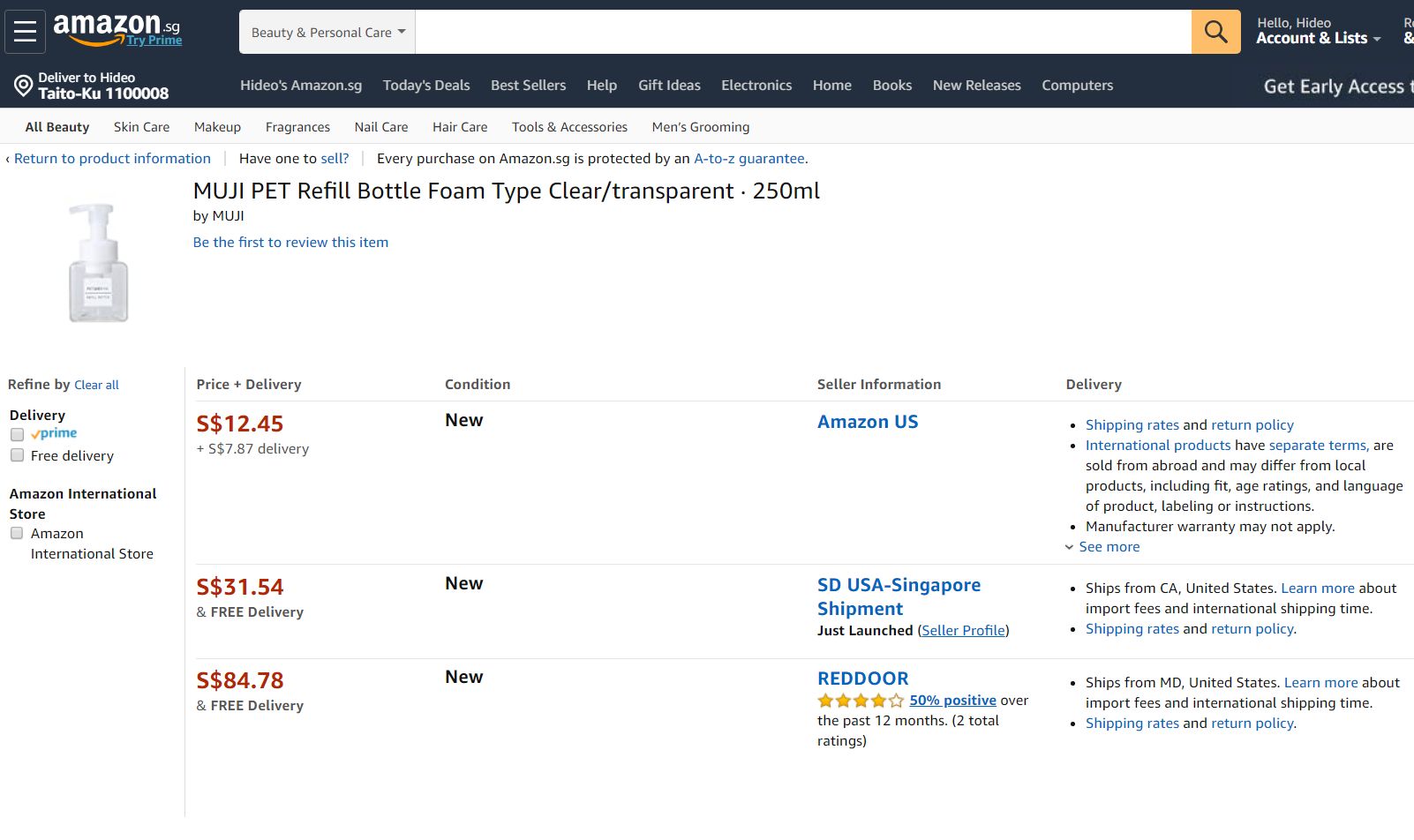The width and height of the screenshot is (1414, 840).
Task: Click the MUJI bottle product thumbnail
Action: click(x=98, y=263)
